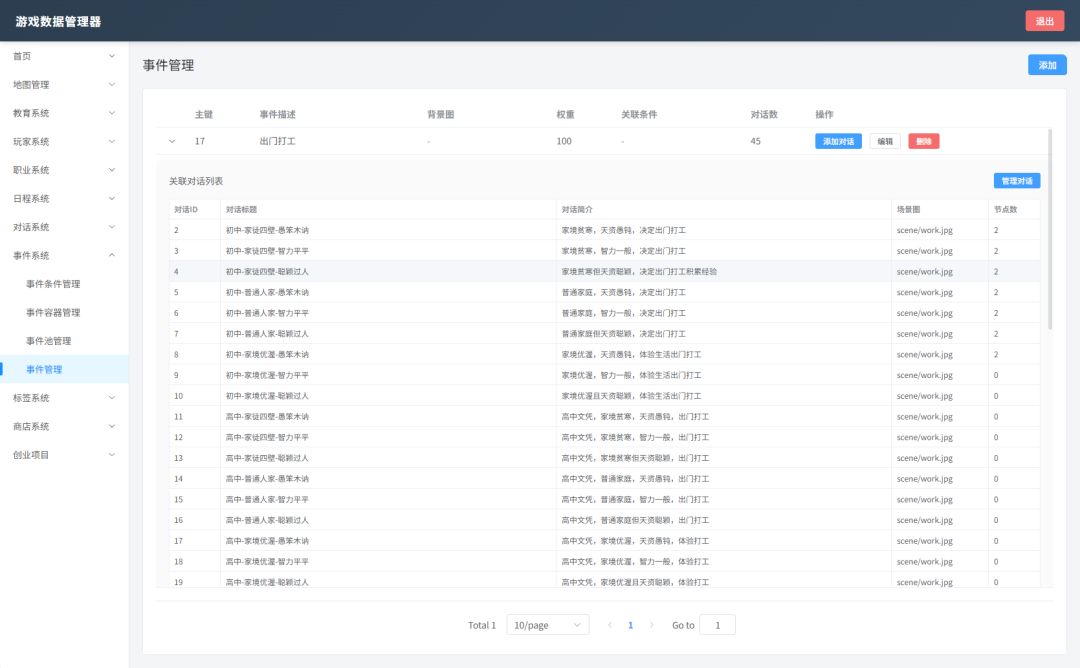
Task: Click dialog title 初中-家徒四壁-聪颖过人
Action: tap(267, 271)
